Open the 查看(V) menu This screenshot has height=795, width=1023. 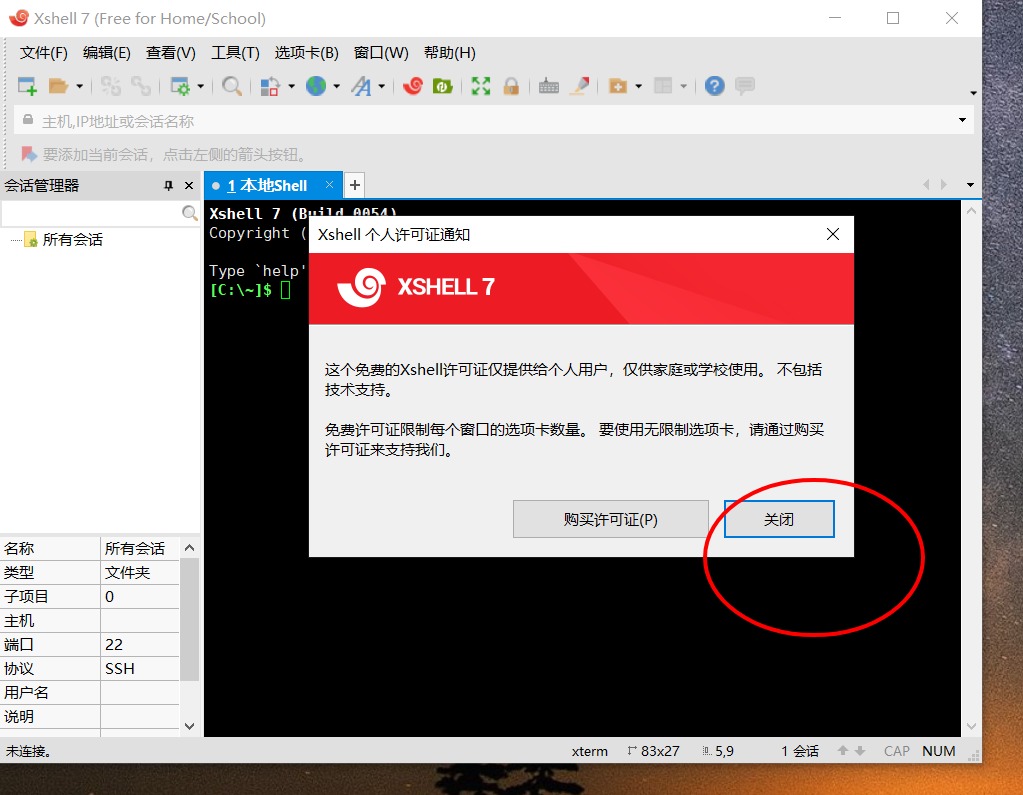(x=170, y=53)
